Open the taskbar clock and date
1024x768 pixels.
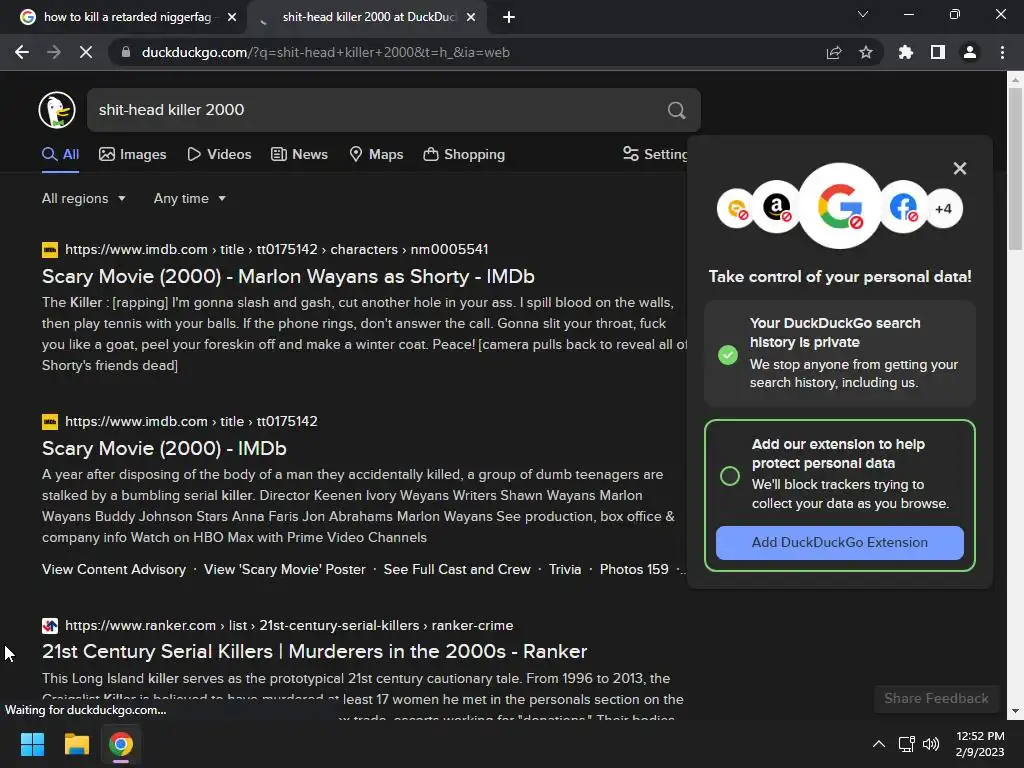click(x=980, y=744)
